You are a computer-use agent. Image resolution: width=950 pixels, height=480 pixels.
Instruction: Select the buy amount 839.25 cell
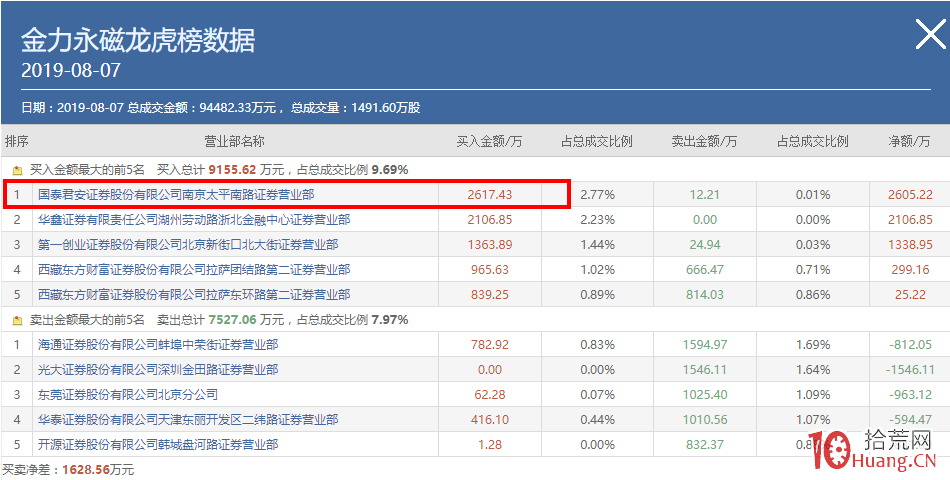point(490,295)
